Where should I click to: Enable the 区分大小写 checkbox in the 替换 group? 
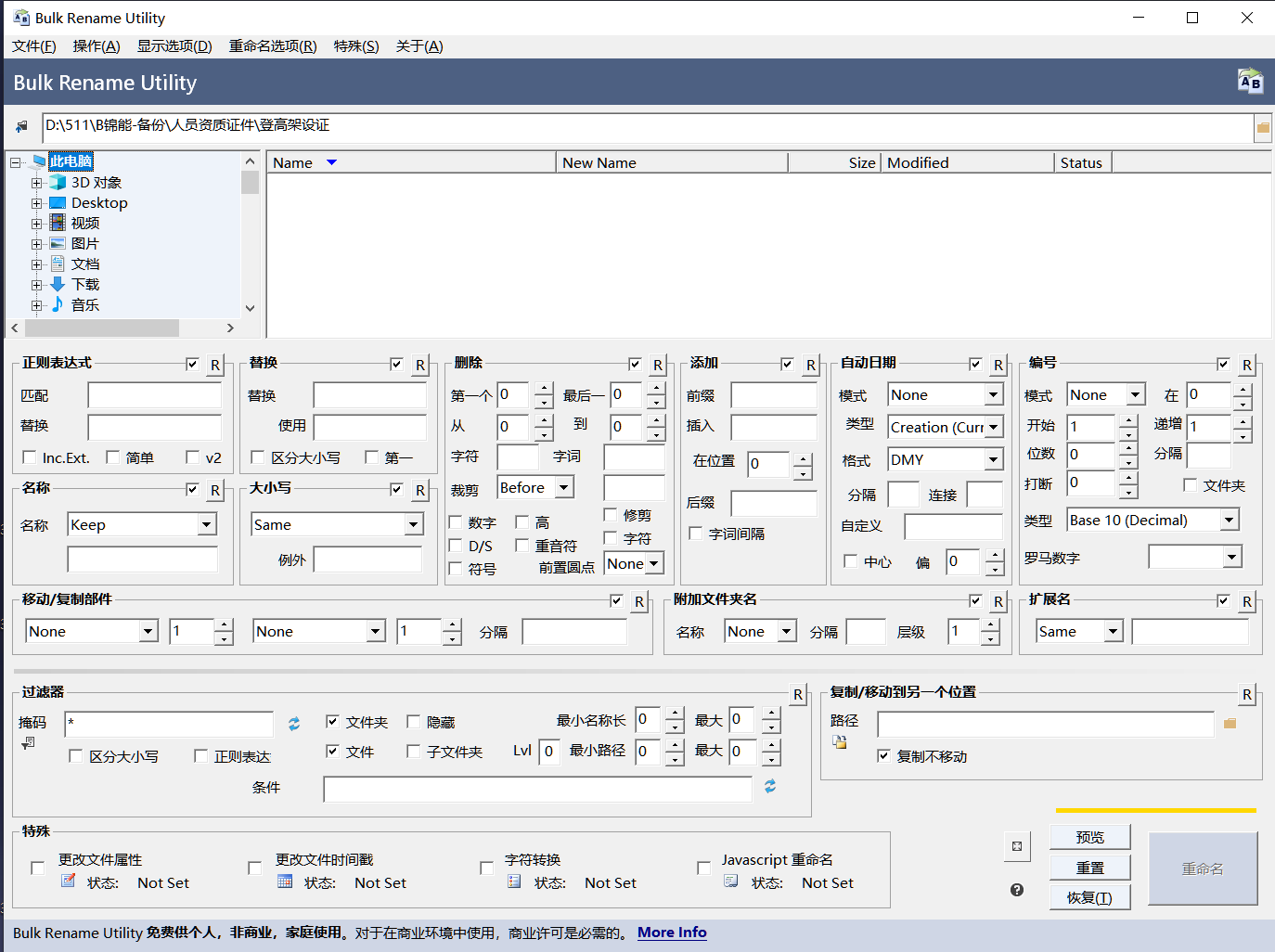pyautogui.click(x=258, y=457)
